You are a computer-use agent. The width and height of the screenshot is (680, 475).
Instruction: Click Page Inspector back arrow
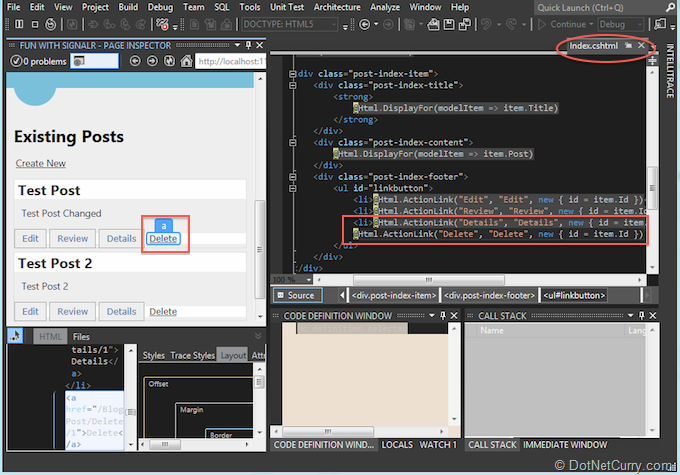[x=135, y=62]
